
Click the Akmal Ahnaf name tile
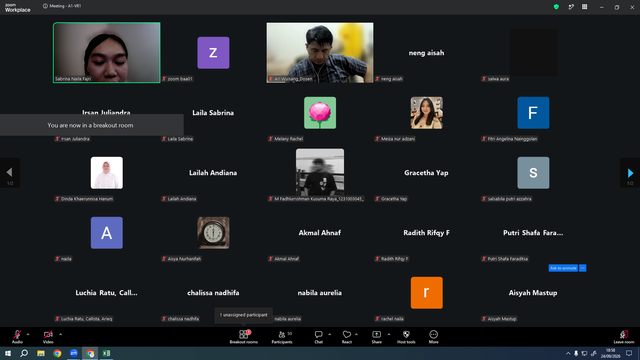coord(320,233)
